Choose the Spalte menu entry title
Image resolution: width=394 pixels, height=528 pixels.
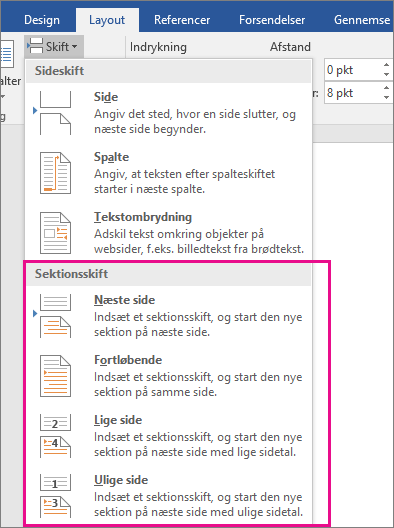pos(111,157)
